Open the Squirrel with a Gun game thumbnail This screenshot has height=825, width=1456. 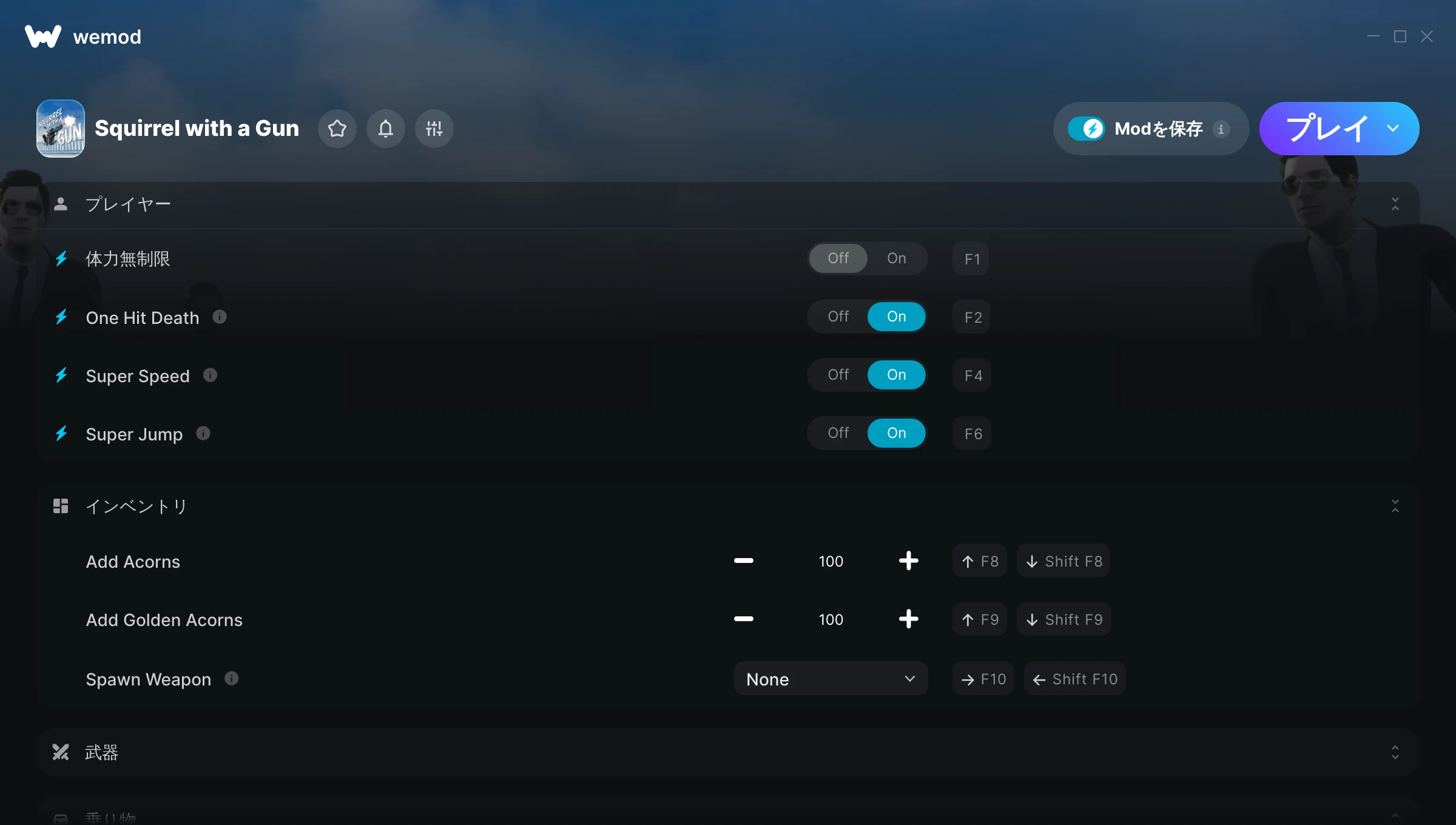[61, 129]
